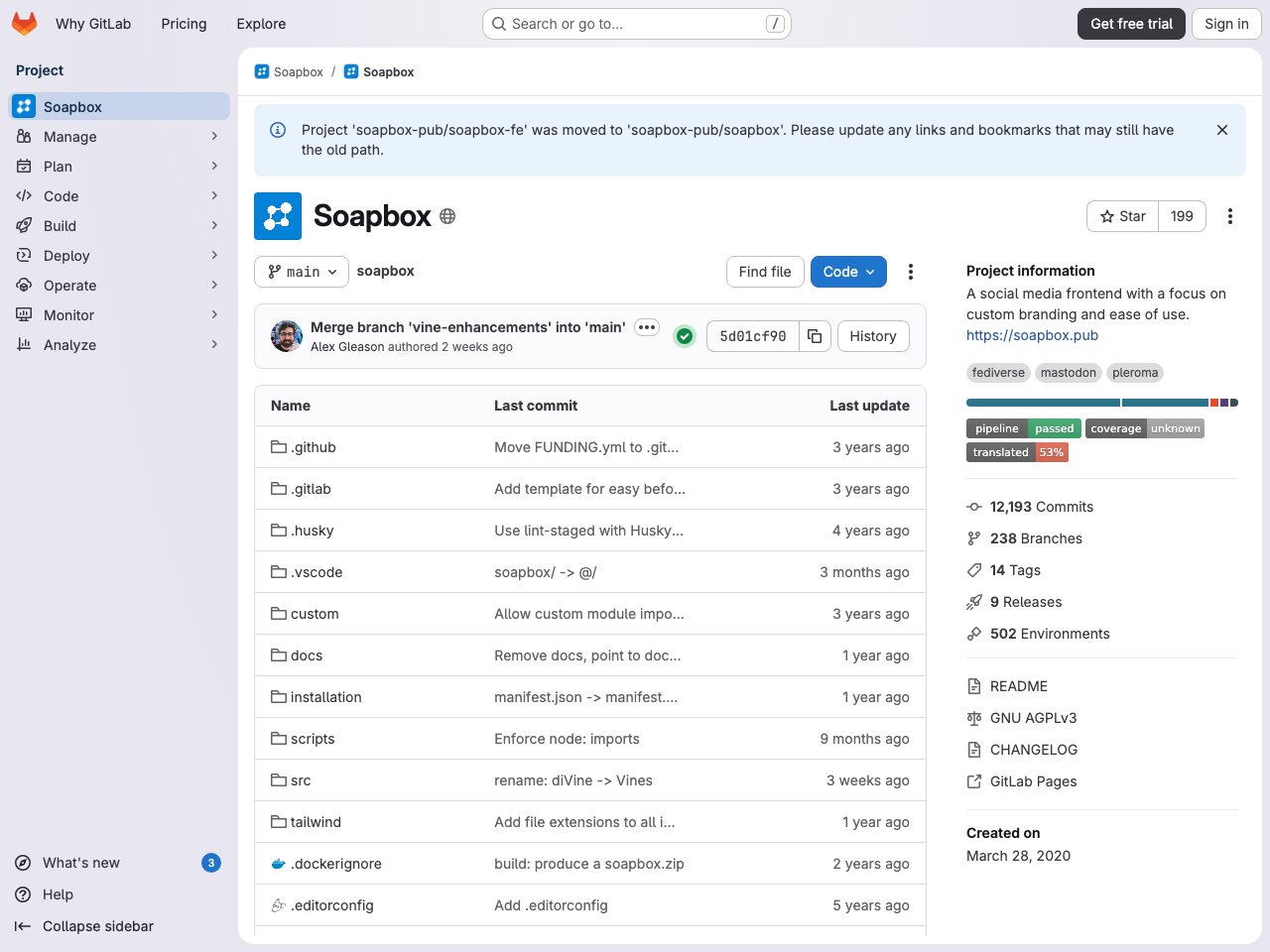Screen dimensions: 1270x952
Task: Select Pricing in the top navigation
Action: tap(184, 23)
